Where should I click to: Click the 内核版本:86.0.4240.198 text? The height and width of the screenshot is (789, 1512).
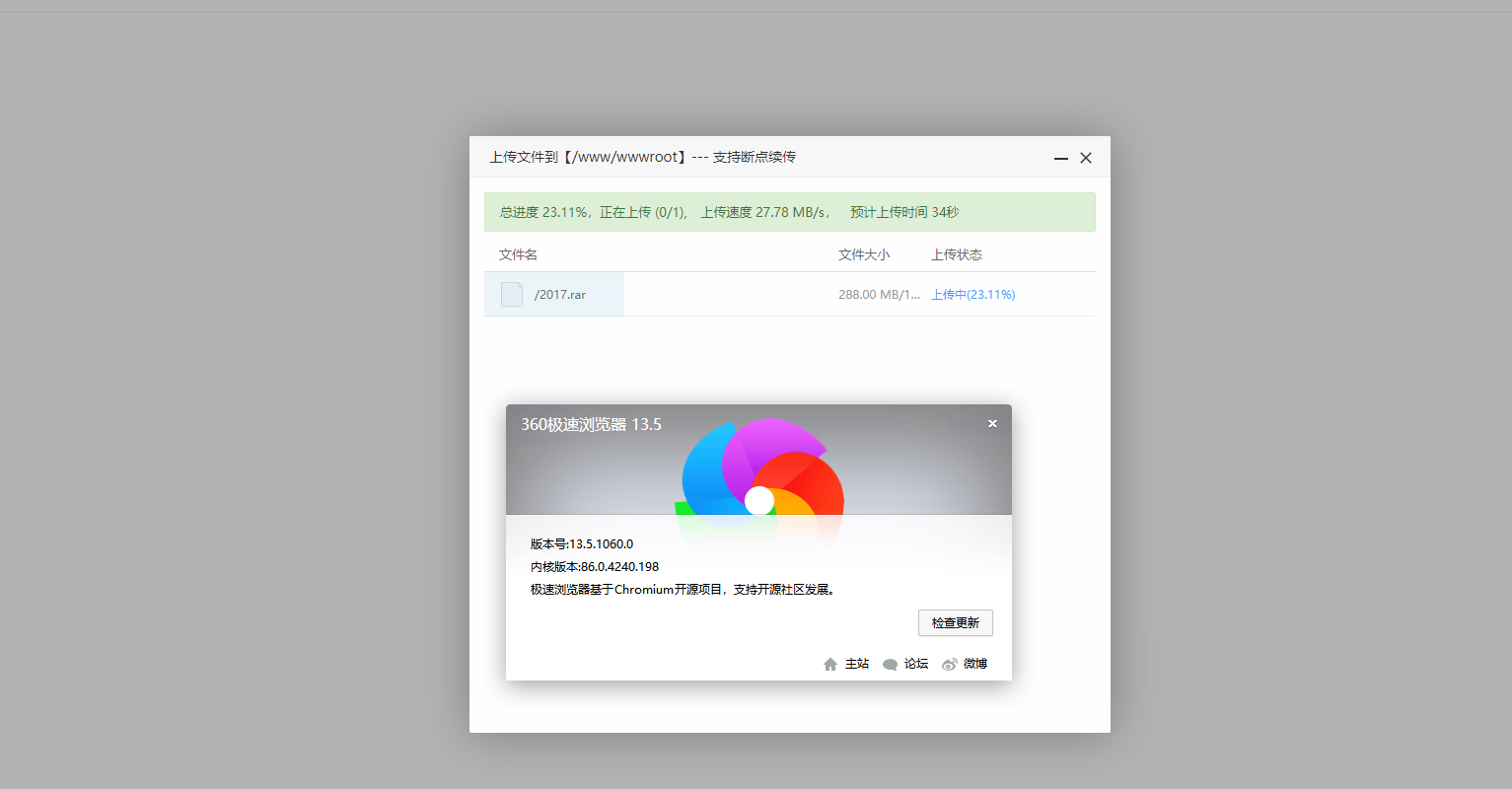(x=595, y=566)
